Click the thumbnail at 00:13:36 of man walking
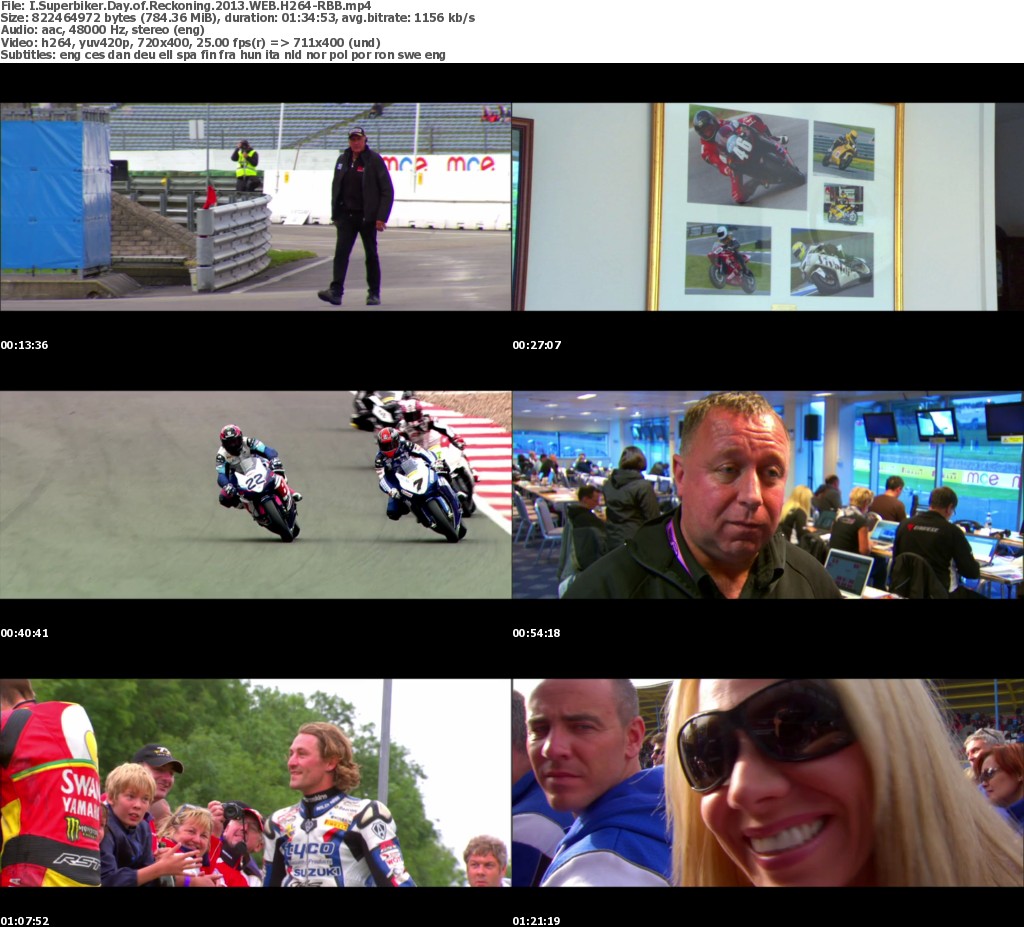1024x927 pixels. [255, 206]
